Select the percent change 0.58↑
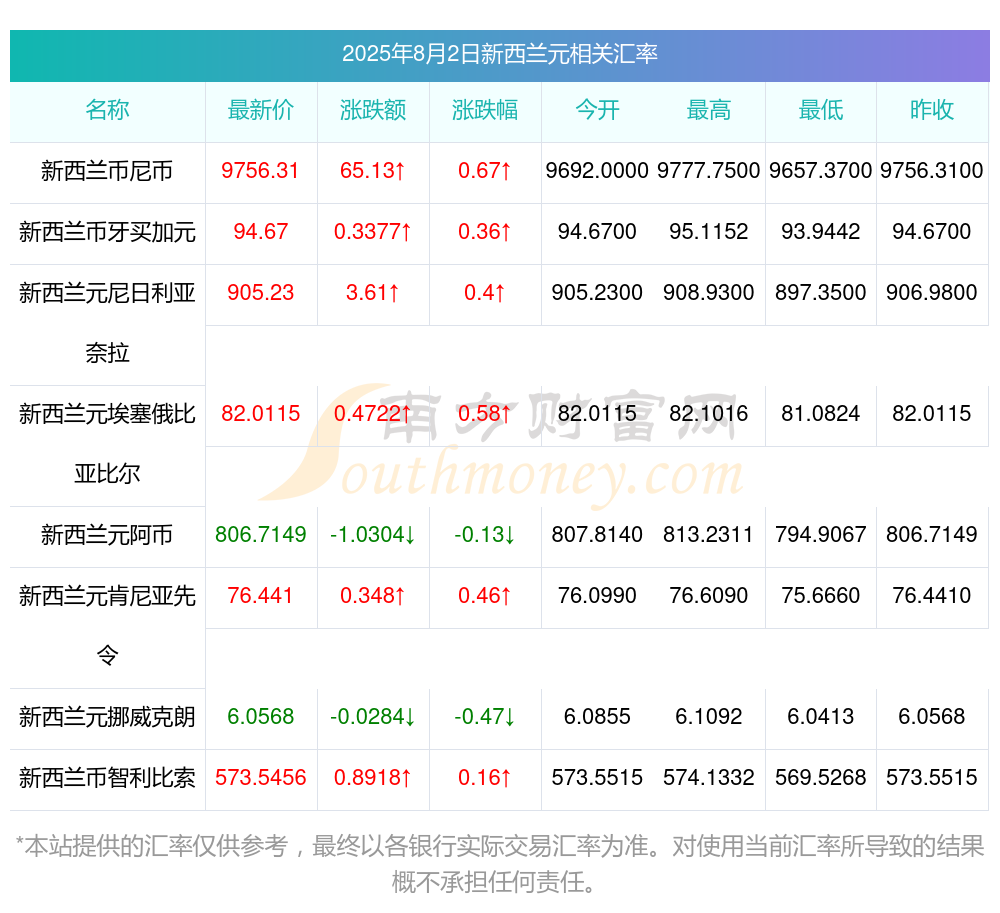 [x=485, y=414]
